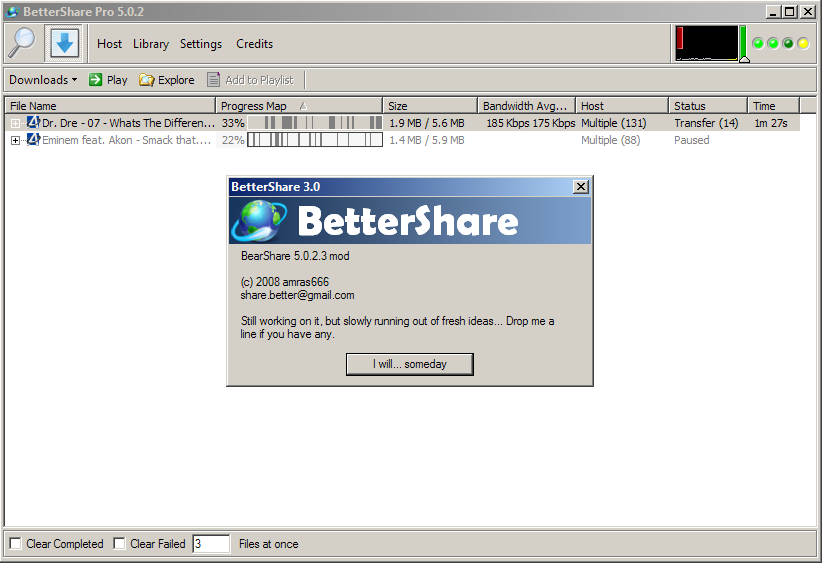Click the Dr. Dre progress map bar
Image resolution: width=822 pixels, height=563 pixels.
coord(315,123)
